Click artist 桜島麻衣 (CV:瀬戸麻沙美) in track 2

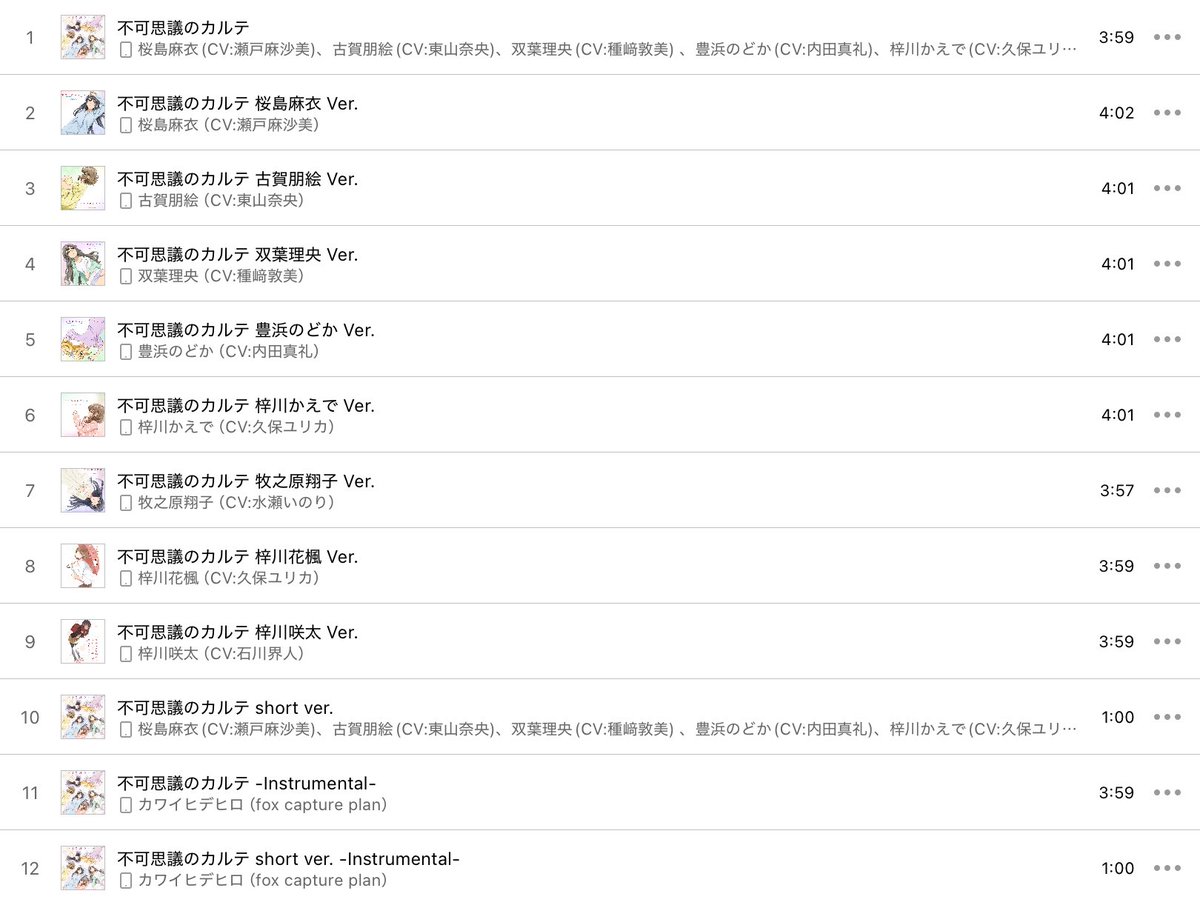(229, 125)
